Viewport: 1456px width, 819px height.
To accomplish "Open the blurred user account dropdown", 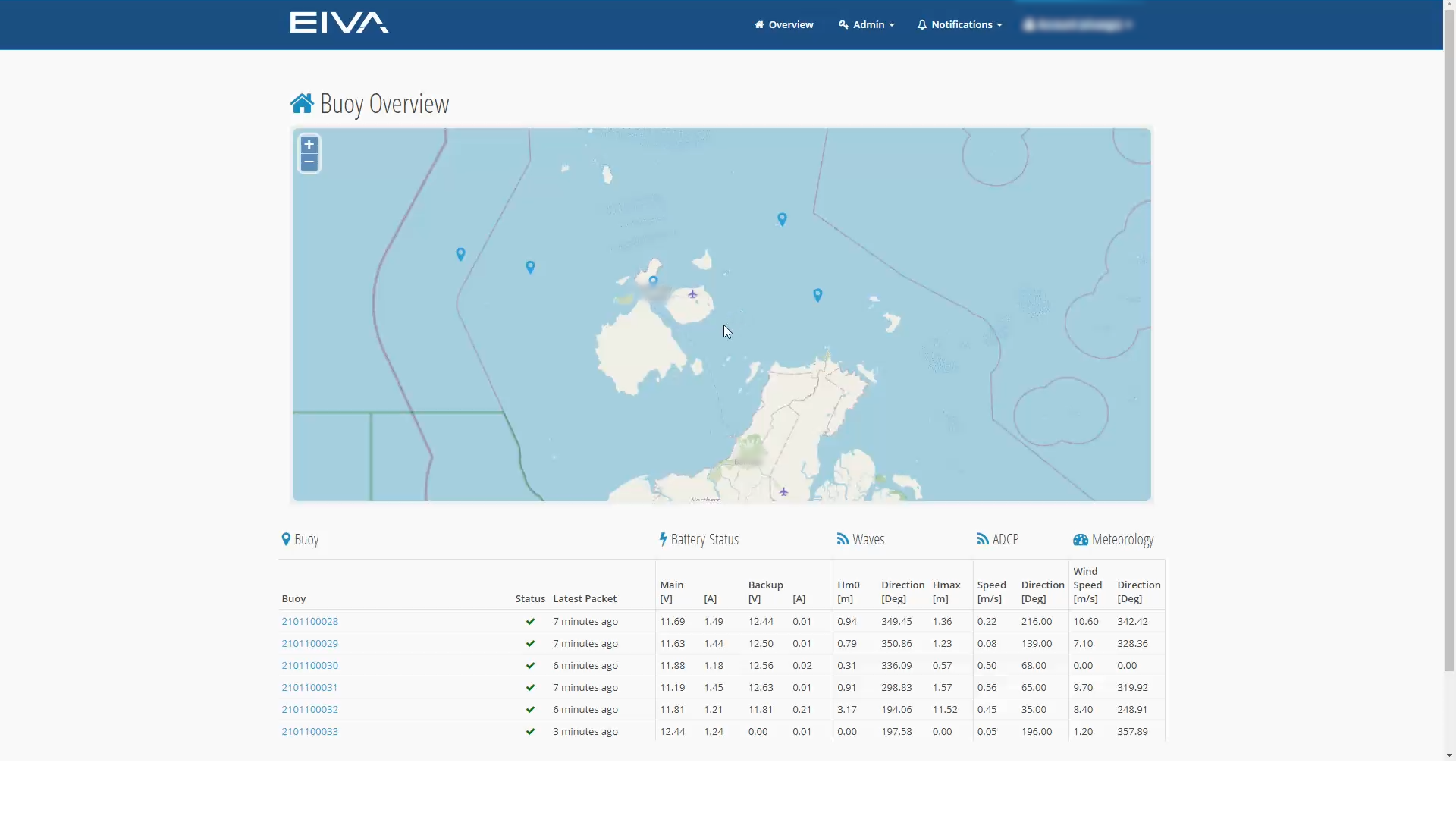I will 1078,25.
